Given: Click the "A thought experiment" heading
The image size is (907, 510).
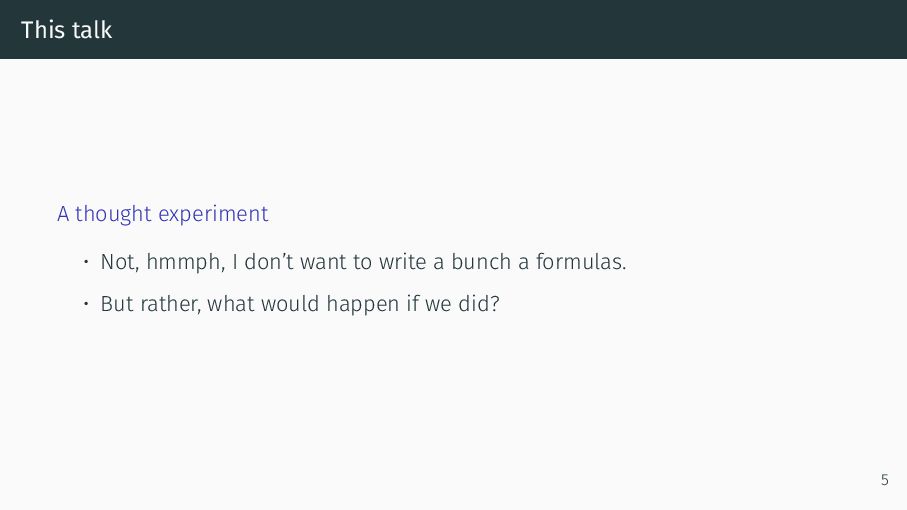Looking at the screenshot, I should tap(163, 214).
